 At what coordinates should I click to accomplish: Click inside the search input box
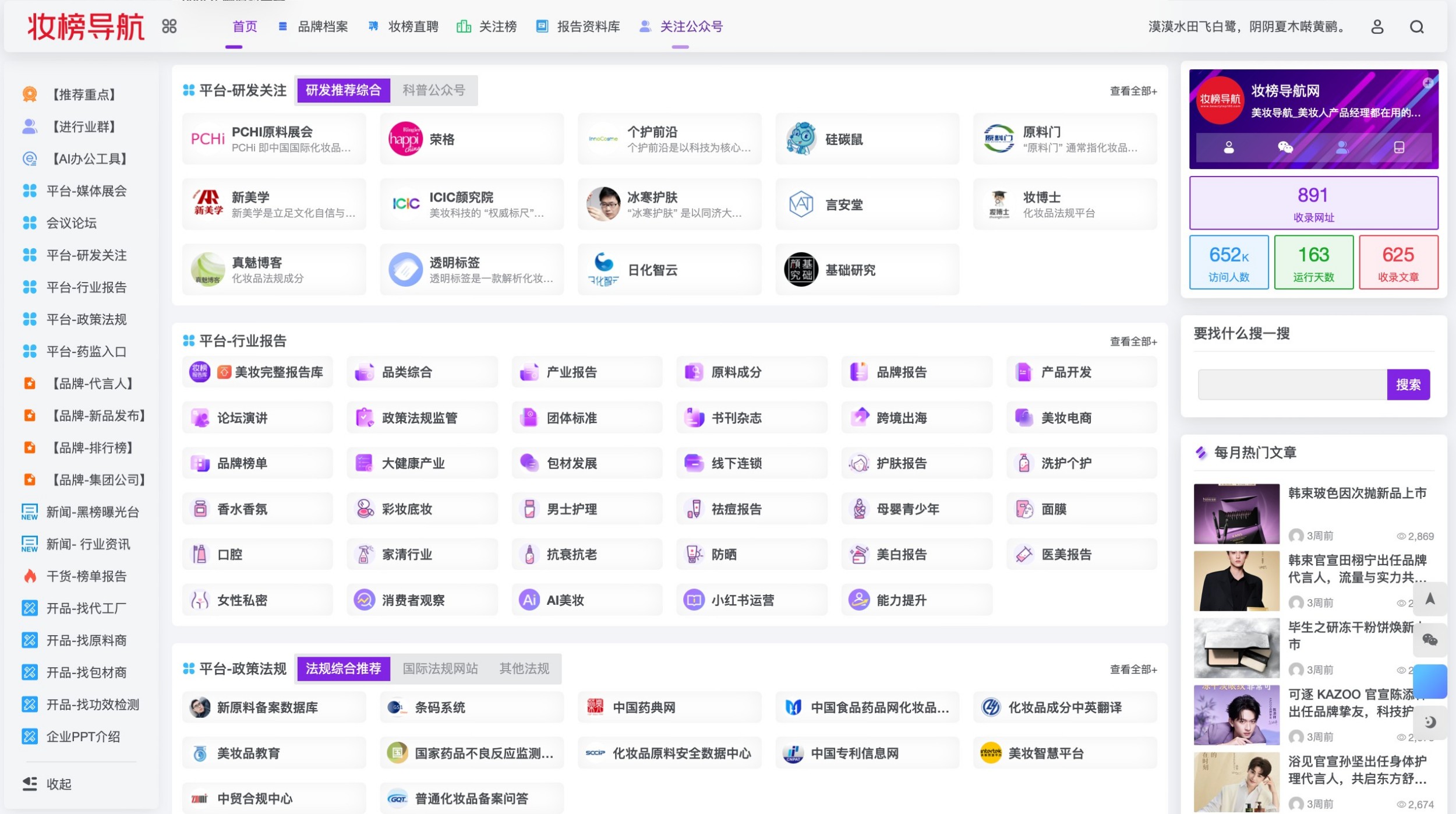1287,385
